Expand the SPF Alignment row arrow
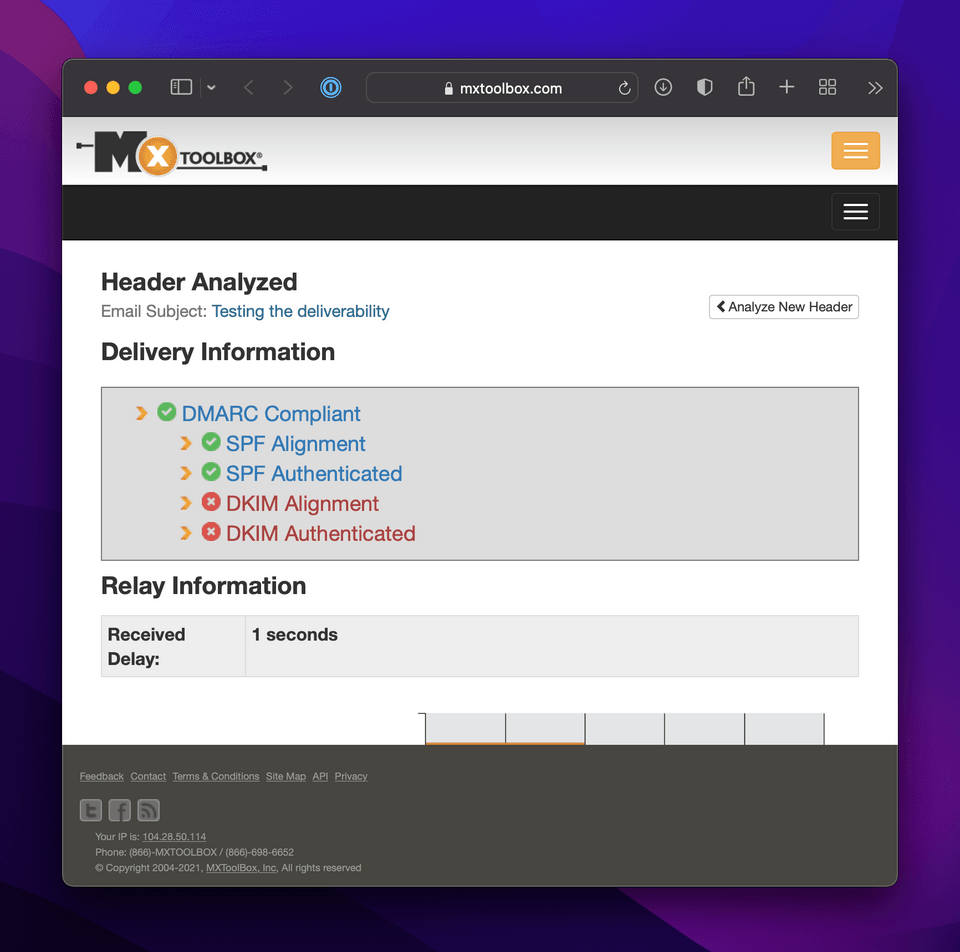The image size is (960, 952). [186, 443]
